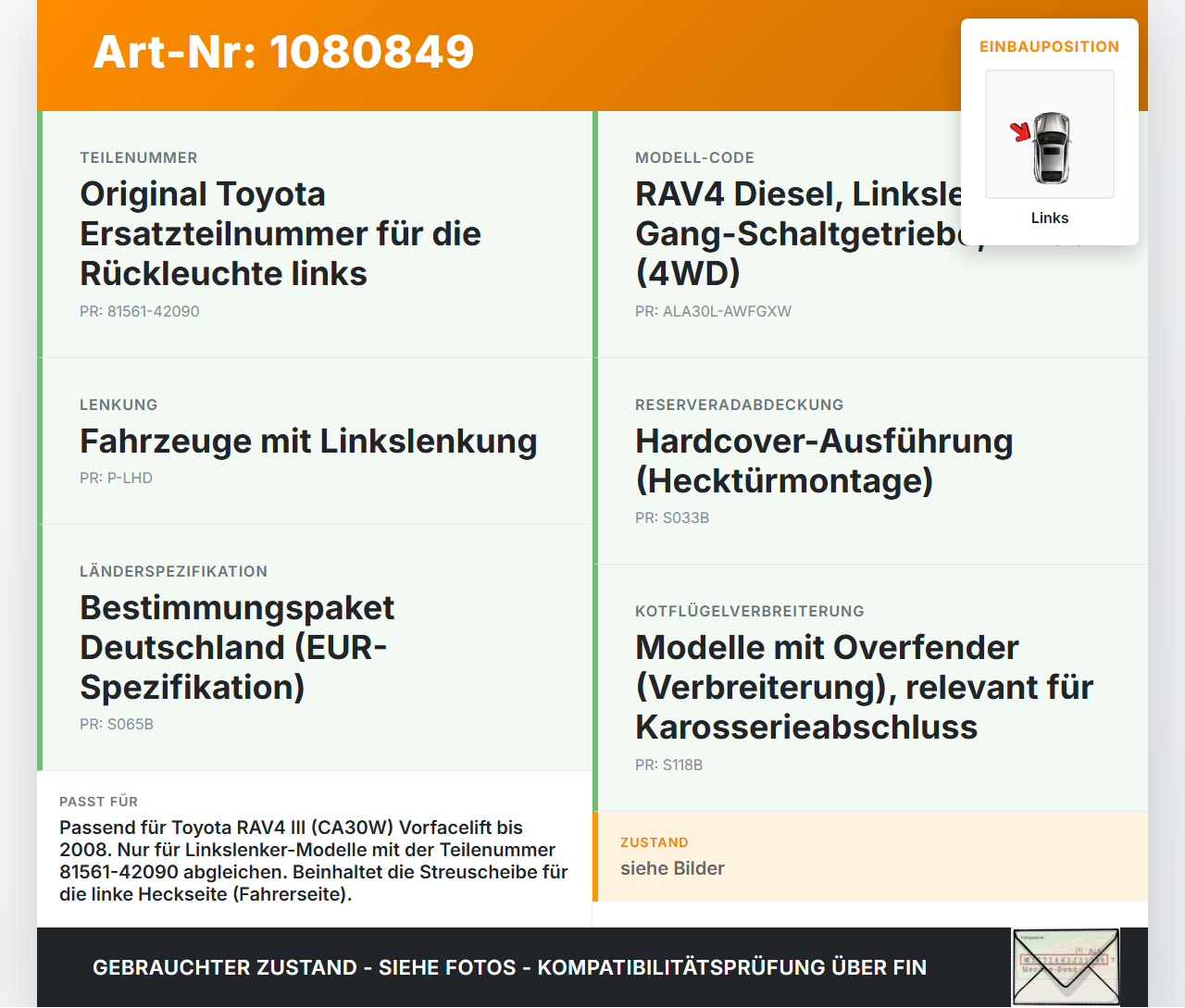Click the TEILENUMMER label
This screenshot has width=1185, height=1008.
tap(139, 157)
